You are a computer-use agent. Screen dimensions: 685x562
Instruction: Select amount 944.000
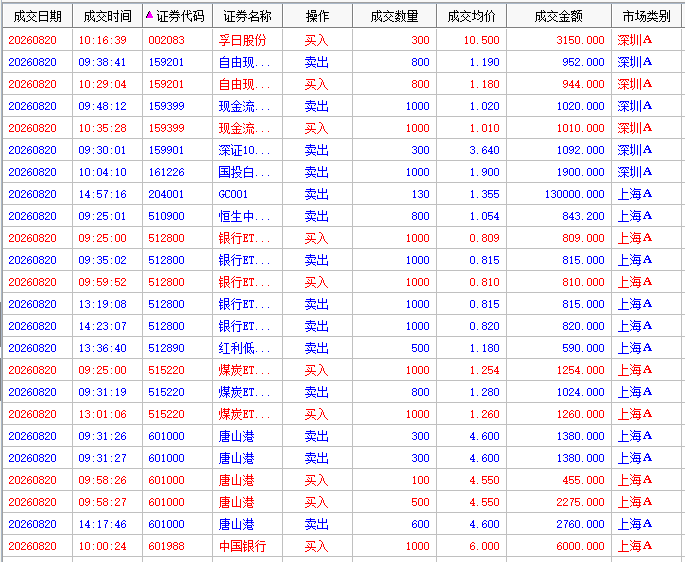tap(583, 84)
